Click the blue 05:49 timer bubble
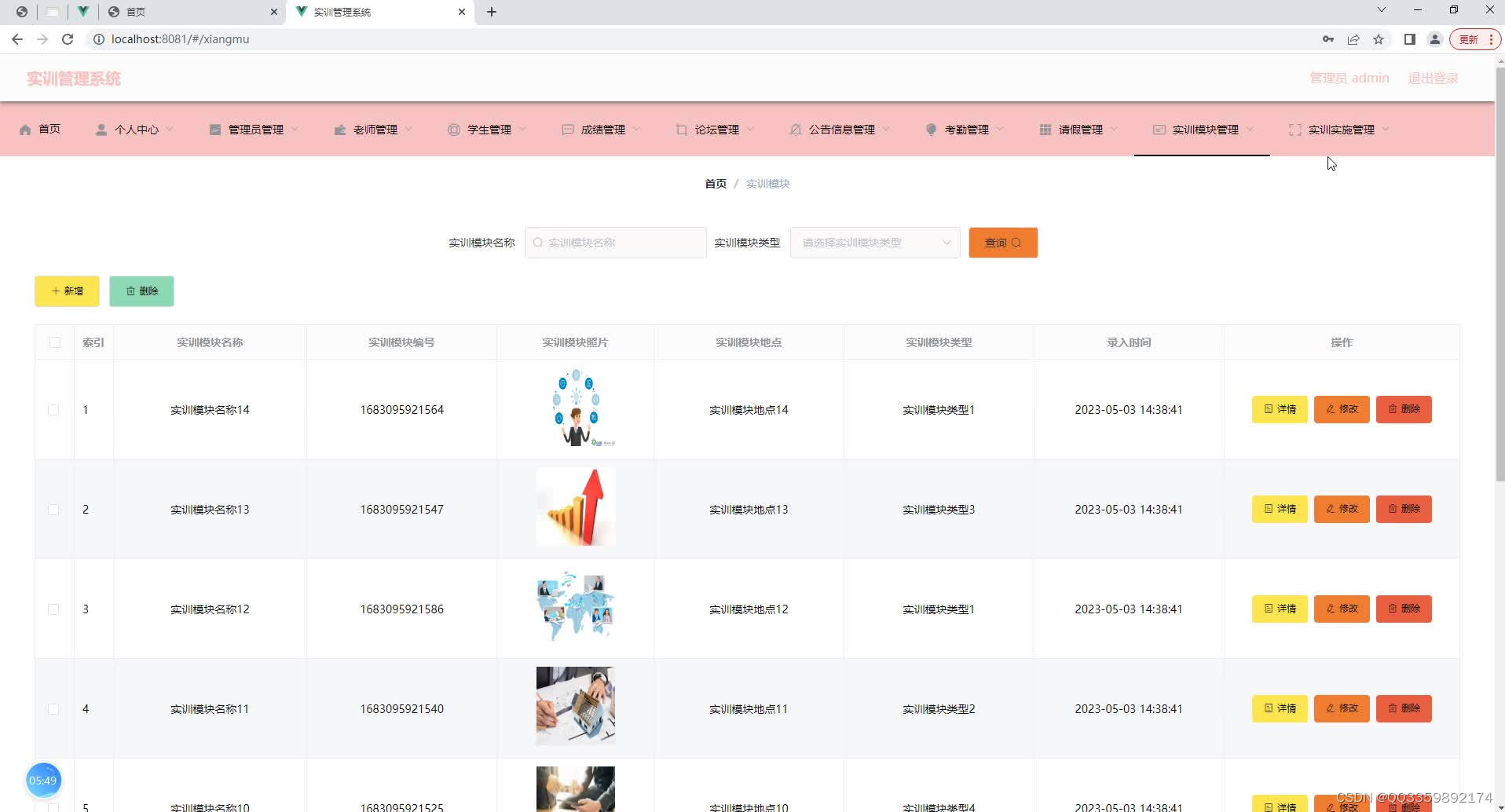This screenshot has width=1505, height=812. 43,781
